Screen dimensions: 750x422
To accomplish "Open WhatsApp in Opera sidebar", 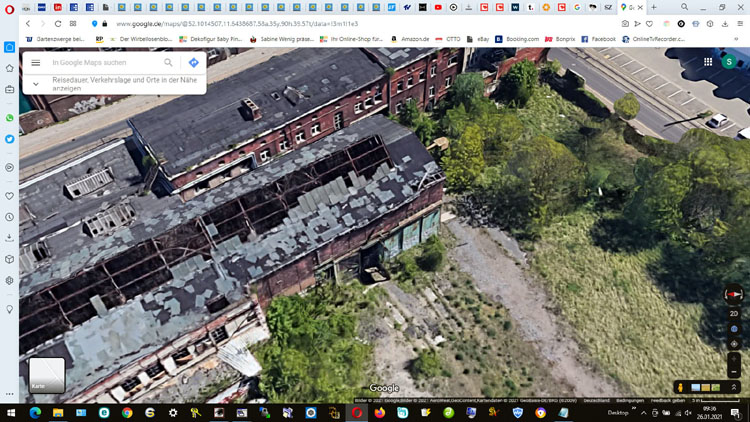I will pyautogui.click(x=10, y=118).
